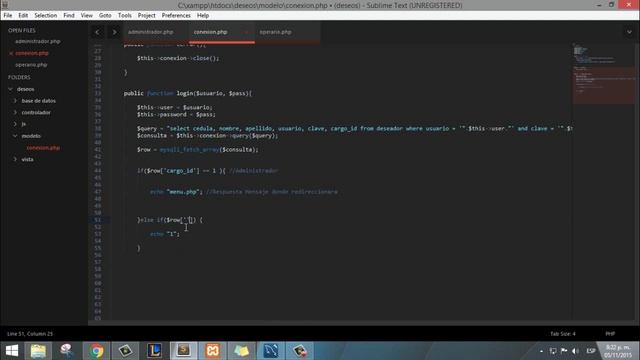The image size is (640, 360).
Task: Open the tab list dropdown arrow
Action: point(629,32)
